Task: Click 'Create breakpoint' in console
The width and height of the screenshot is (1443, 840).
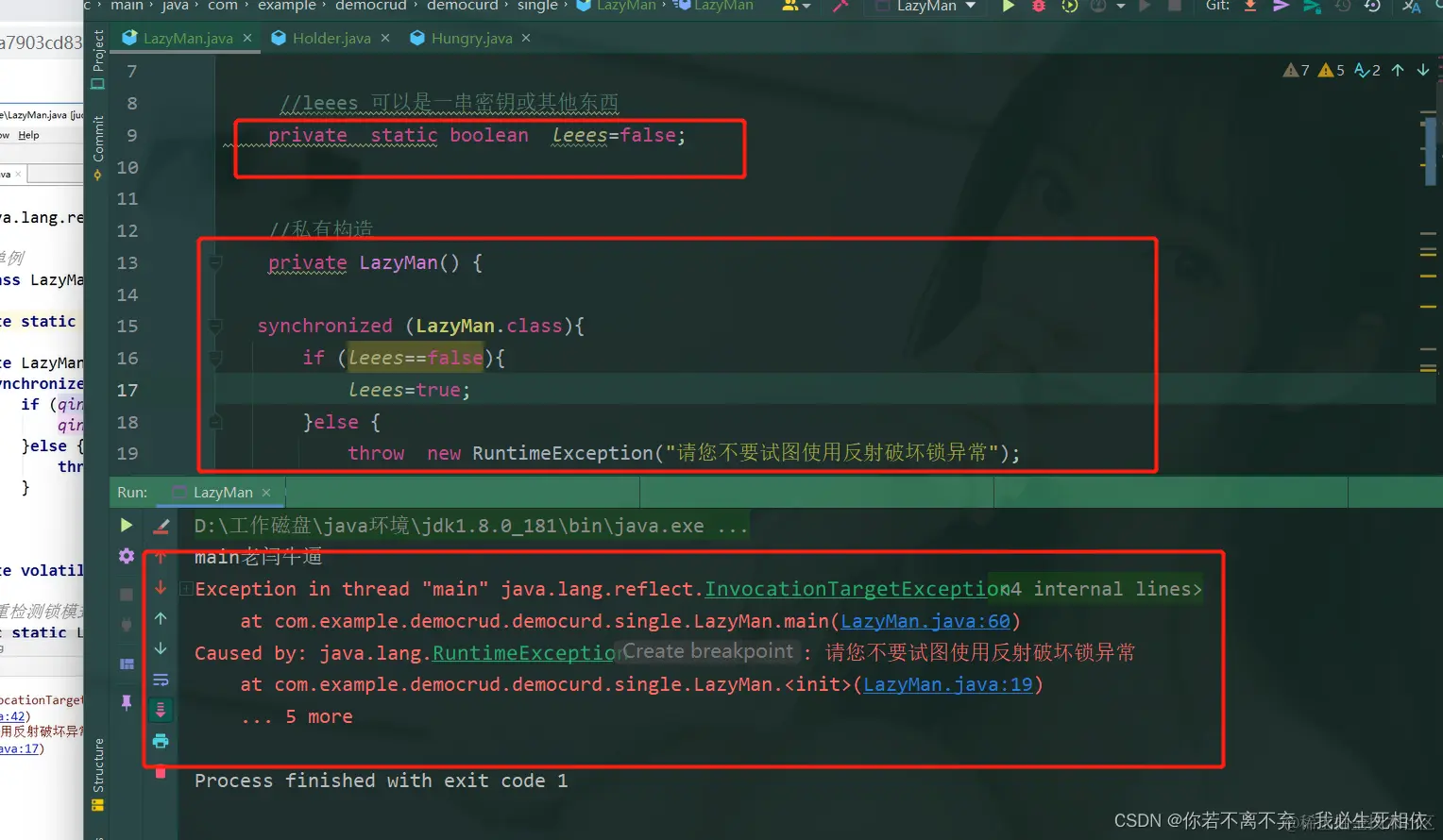Action: coord(708,651)
